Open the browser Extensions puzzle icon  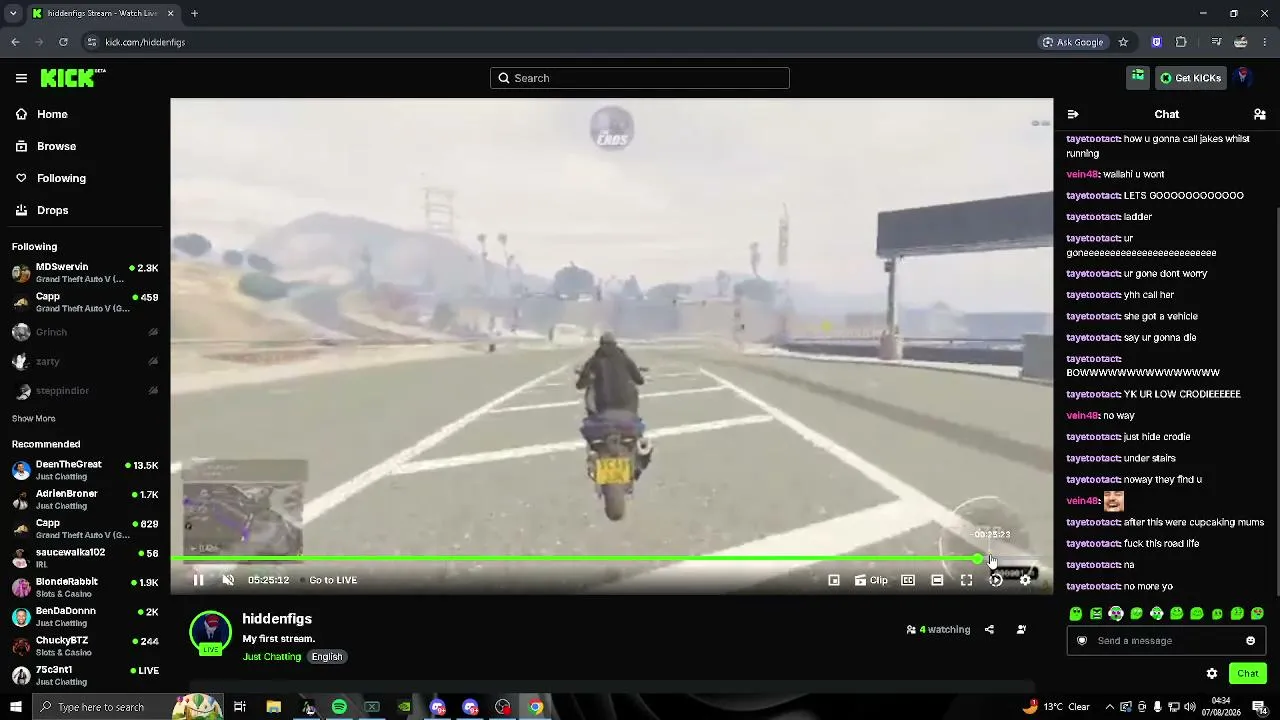(1181, 42)
